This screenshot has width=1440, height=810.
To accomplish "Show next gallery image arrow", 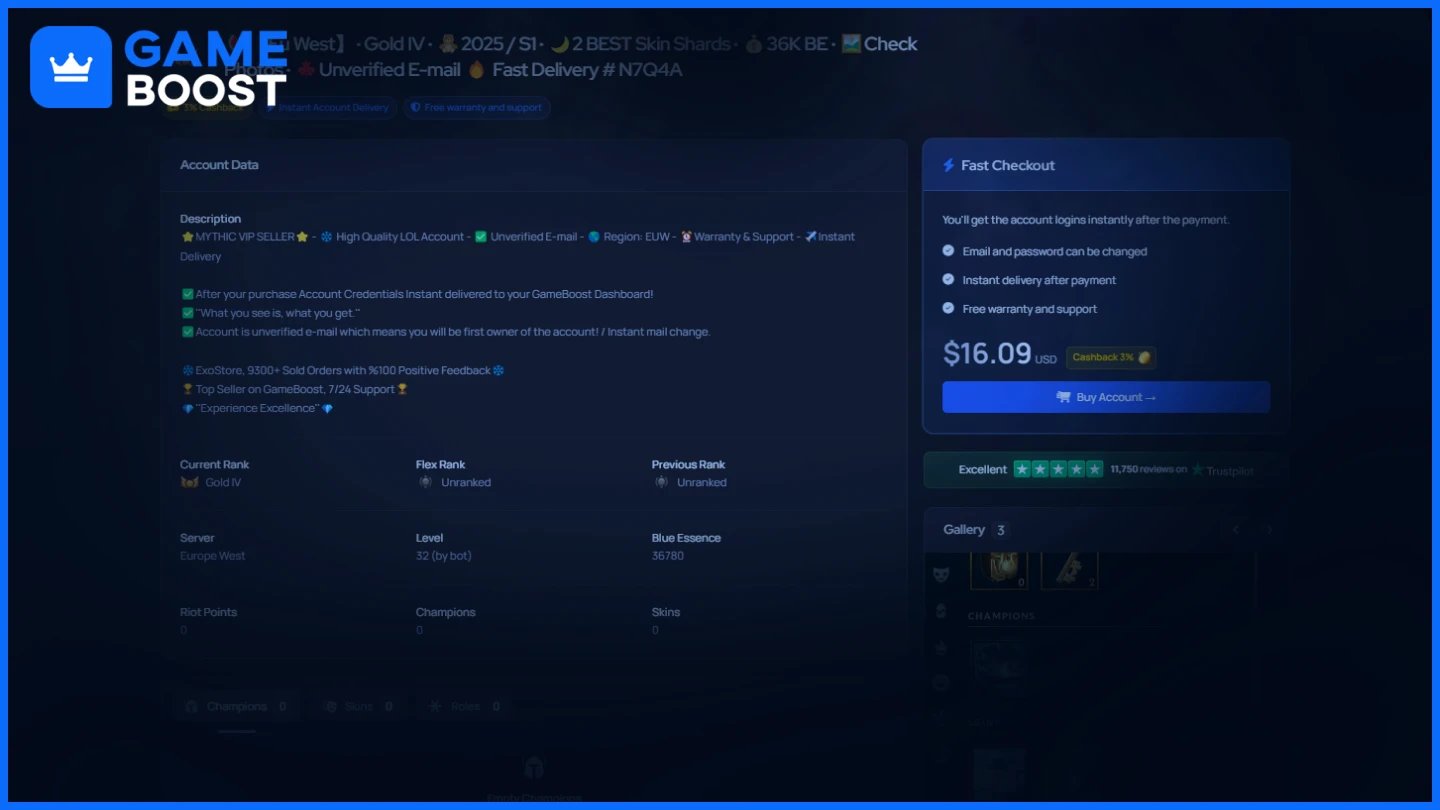I will (1269, 530).
